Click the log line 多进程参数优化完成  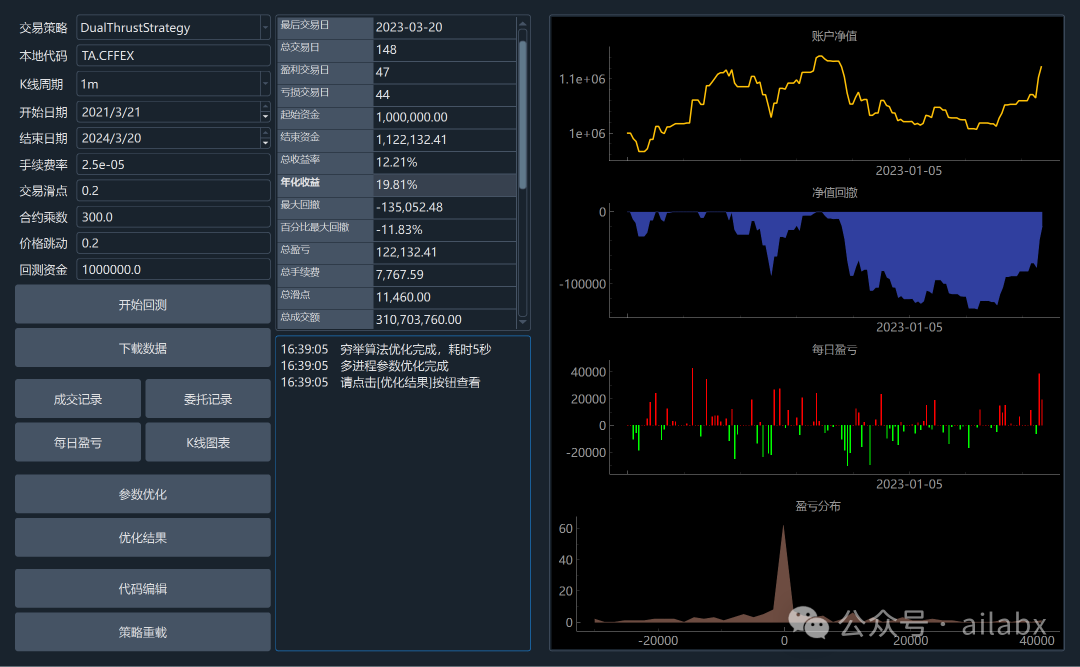(364, 366)
